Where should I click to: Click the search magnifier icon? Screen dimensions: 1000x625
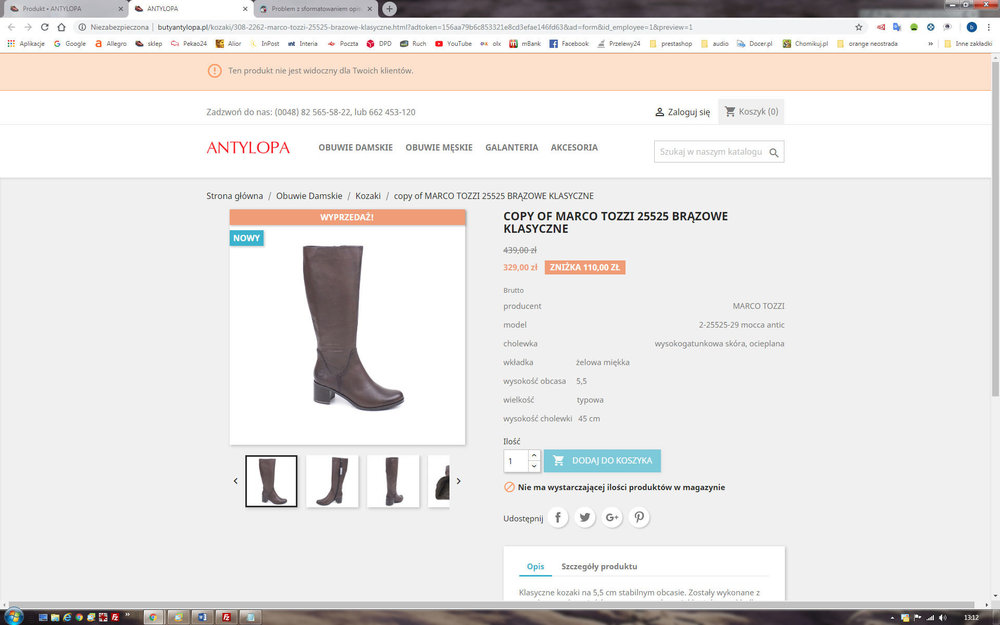774,152
